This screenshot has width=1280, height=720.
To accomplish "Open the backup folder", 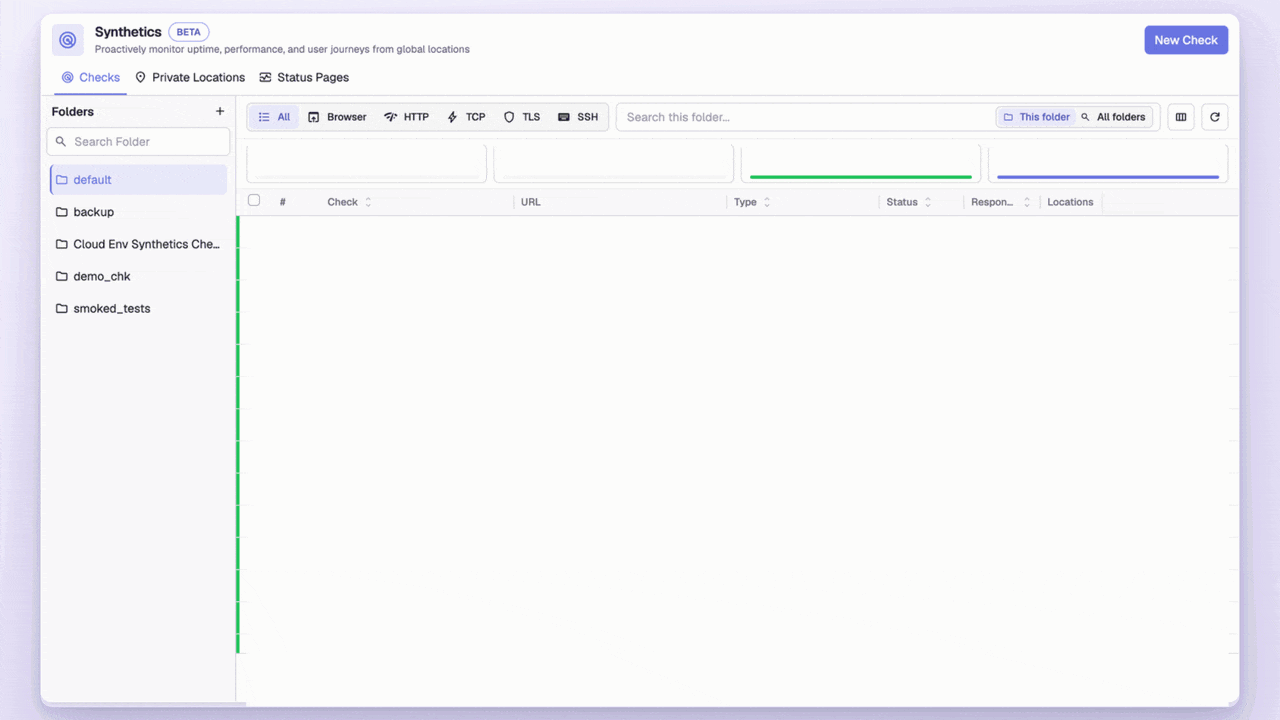I will tap(138, 212).
